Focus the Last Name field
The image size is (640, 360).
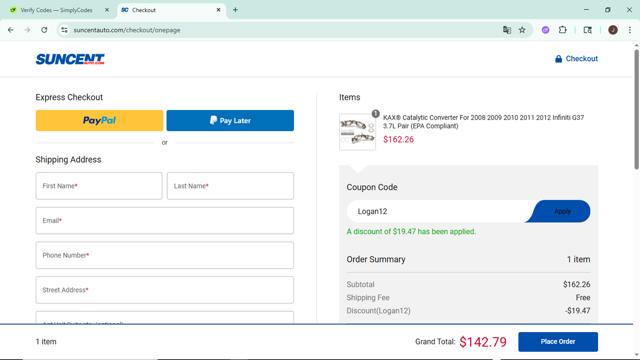coord(230,186)
